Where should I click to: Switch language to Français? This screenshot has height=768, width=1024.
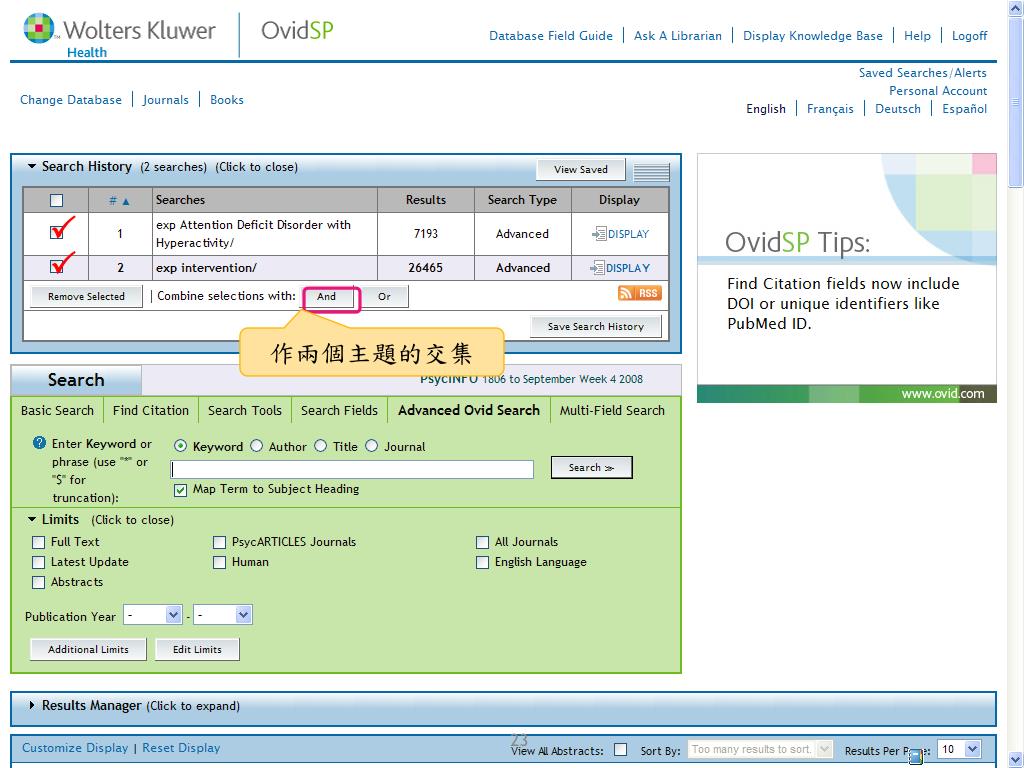coord(830,109)
